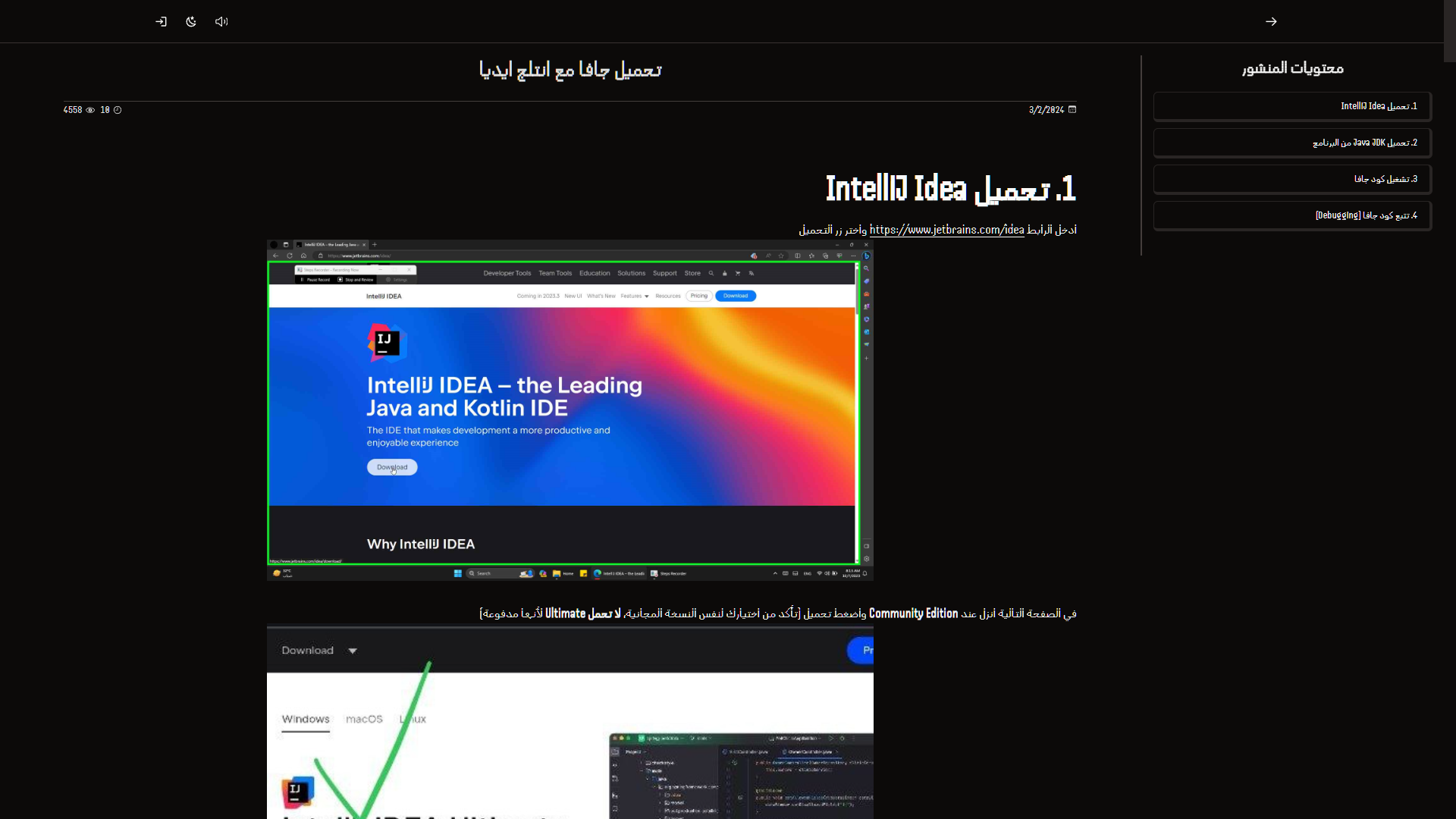Toggle dark mode with the moon icon

coord(191,21)
